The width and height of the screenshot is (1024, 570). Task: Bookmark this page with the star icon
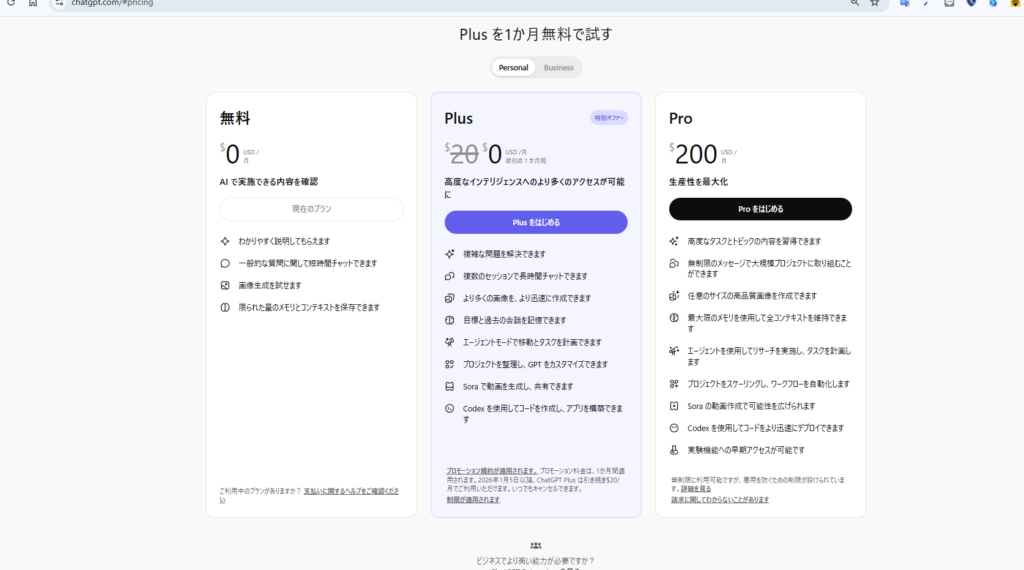(874, 3)
